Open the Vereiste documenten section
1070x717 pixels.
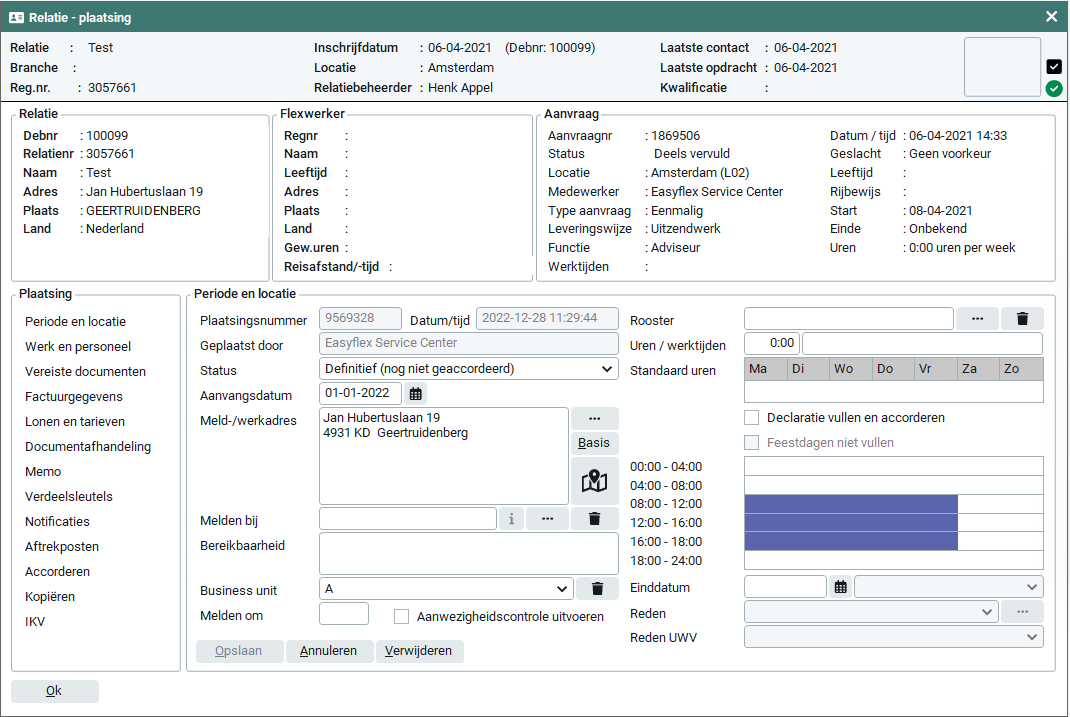pyautogui.click(x=85, y=372)
